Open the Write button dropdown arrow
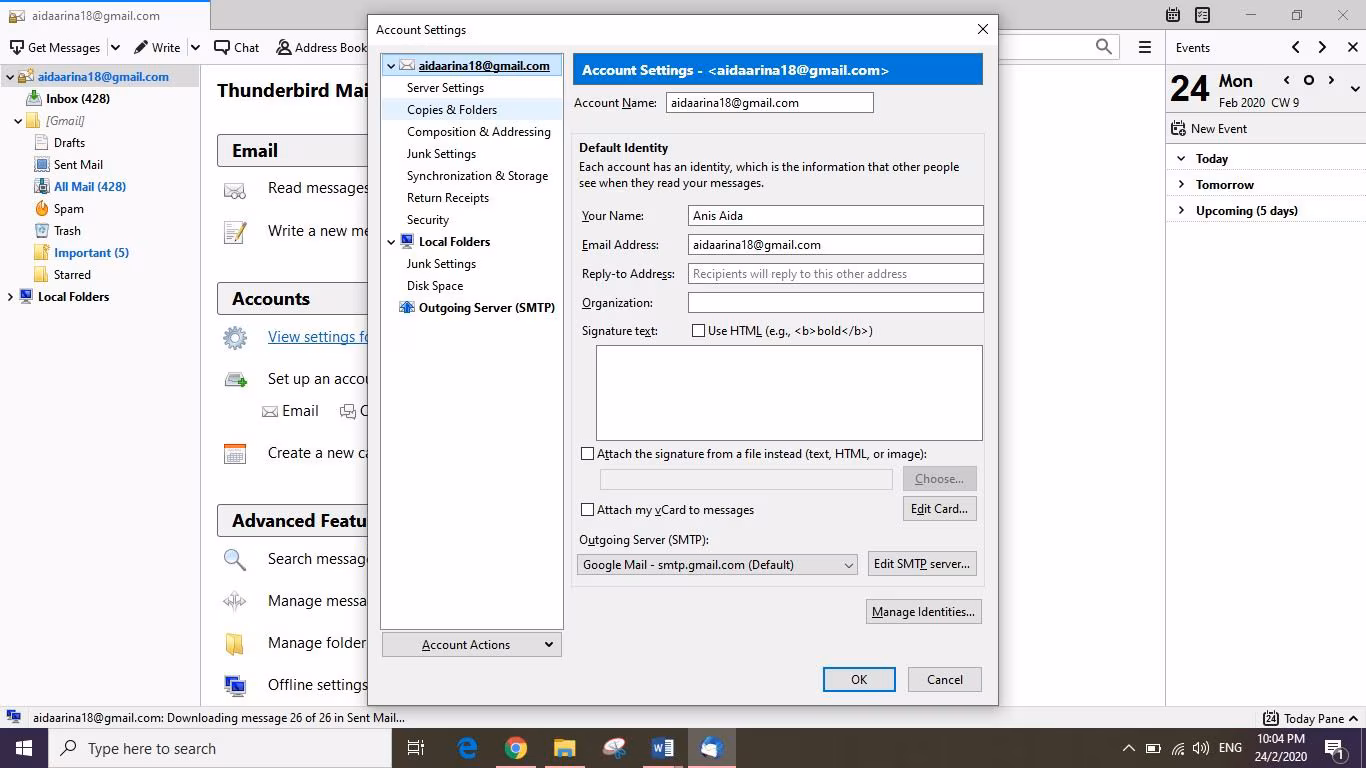Viewport: 1366px width, 768px height. pos(195,47)
